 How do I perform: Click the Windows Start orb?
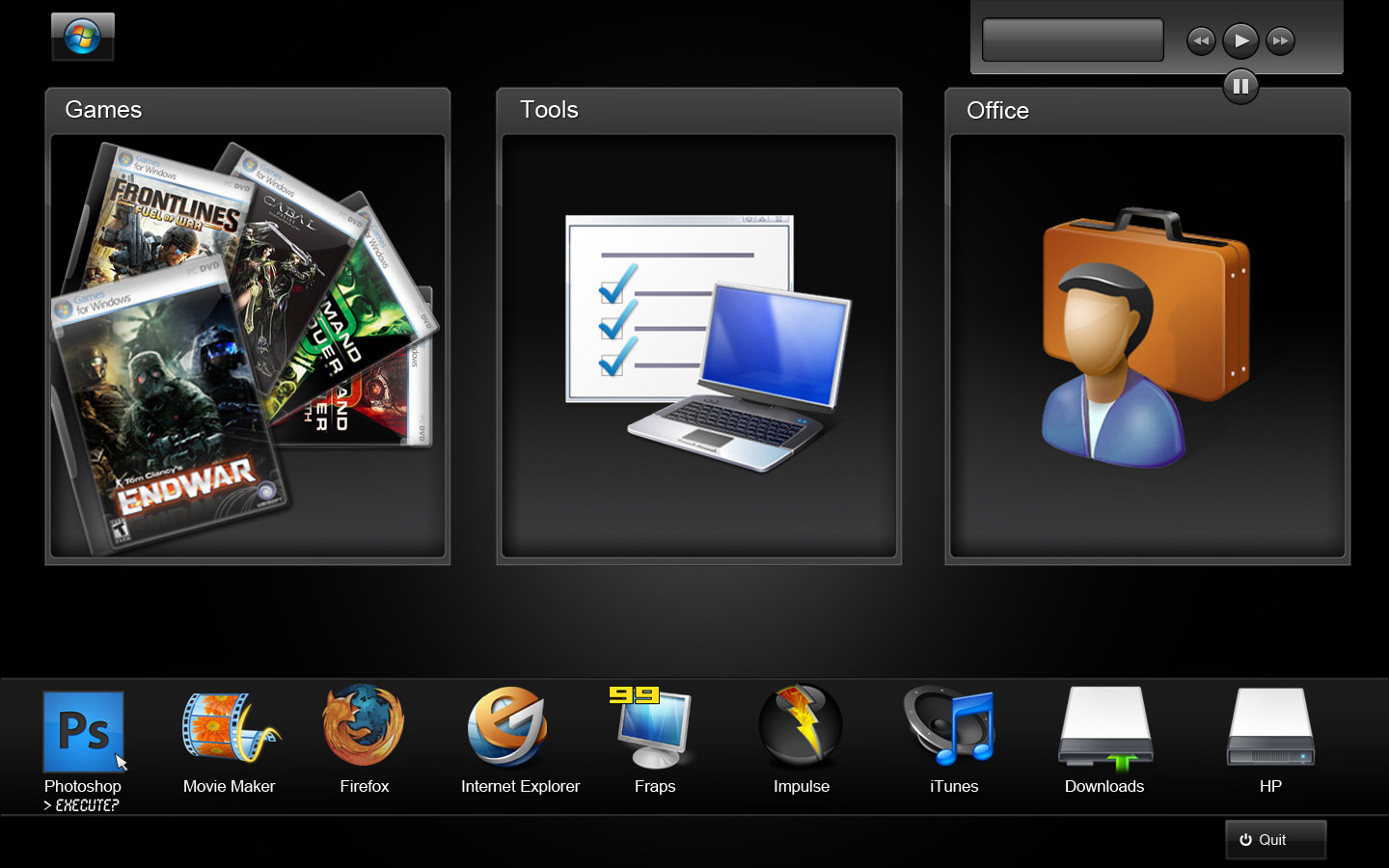click(82, 37)
